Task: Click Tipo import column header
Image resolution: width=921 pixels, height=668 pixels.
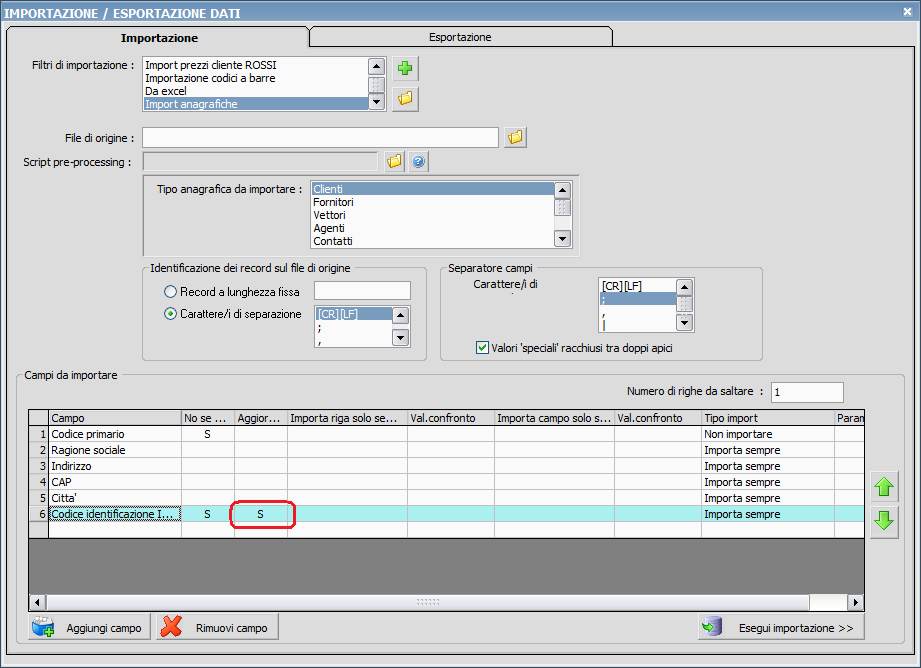Action: point(768,418)
